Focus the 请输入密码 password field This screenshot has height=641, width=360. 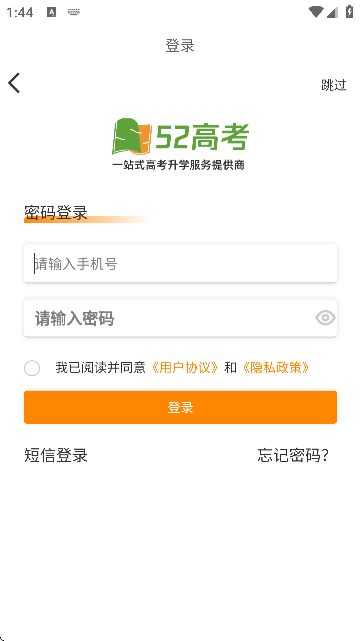180,318
